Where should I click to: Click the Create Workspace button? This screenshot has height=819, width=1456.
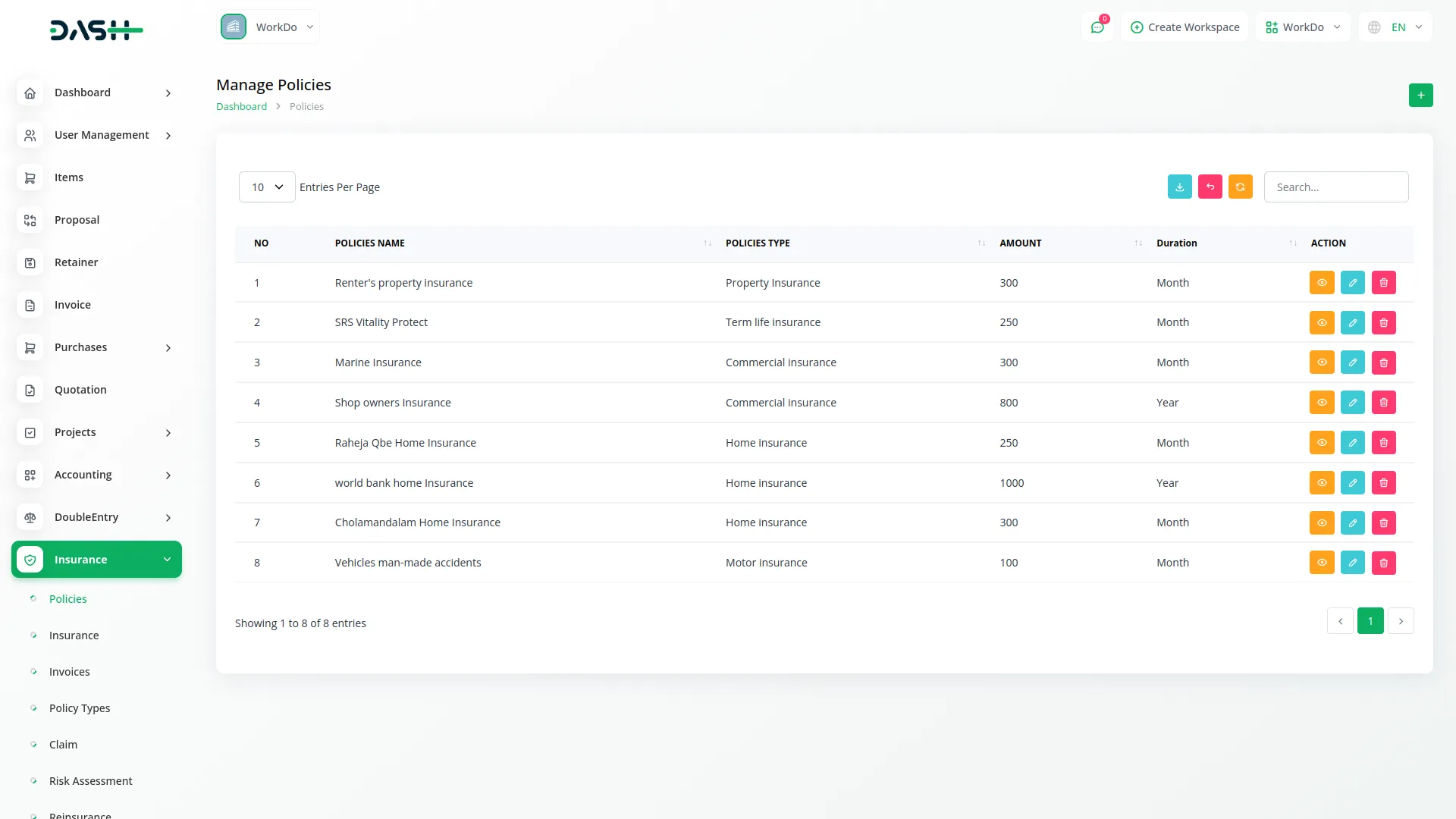tap(1184, 27)
